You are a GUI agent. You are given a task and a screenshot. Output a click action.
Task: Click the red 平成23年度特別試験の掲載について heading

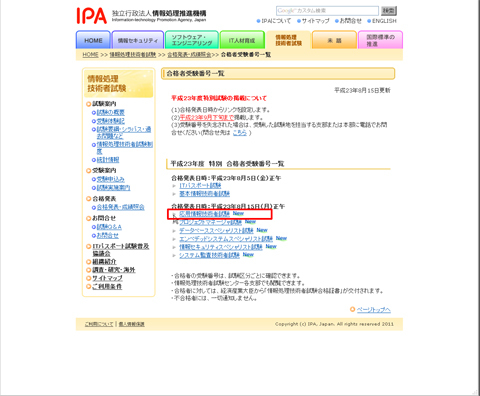pyautogui.click(x=219, y=98)
